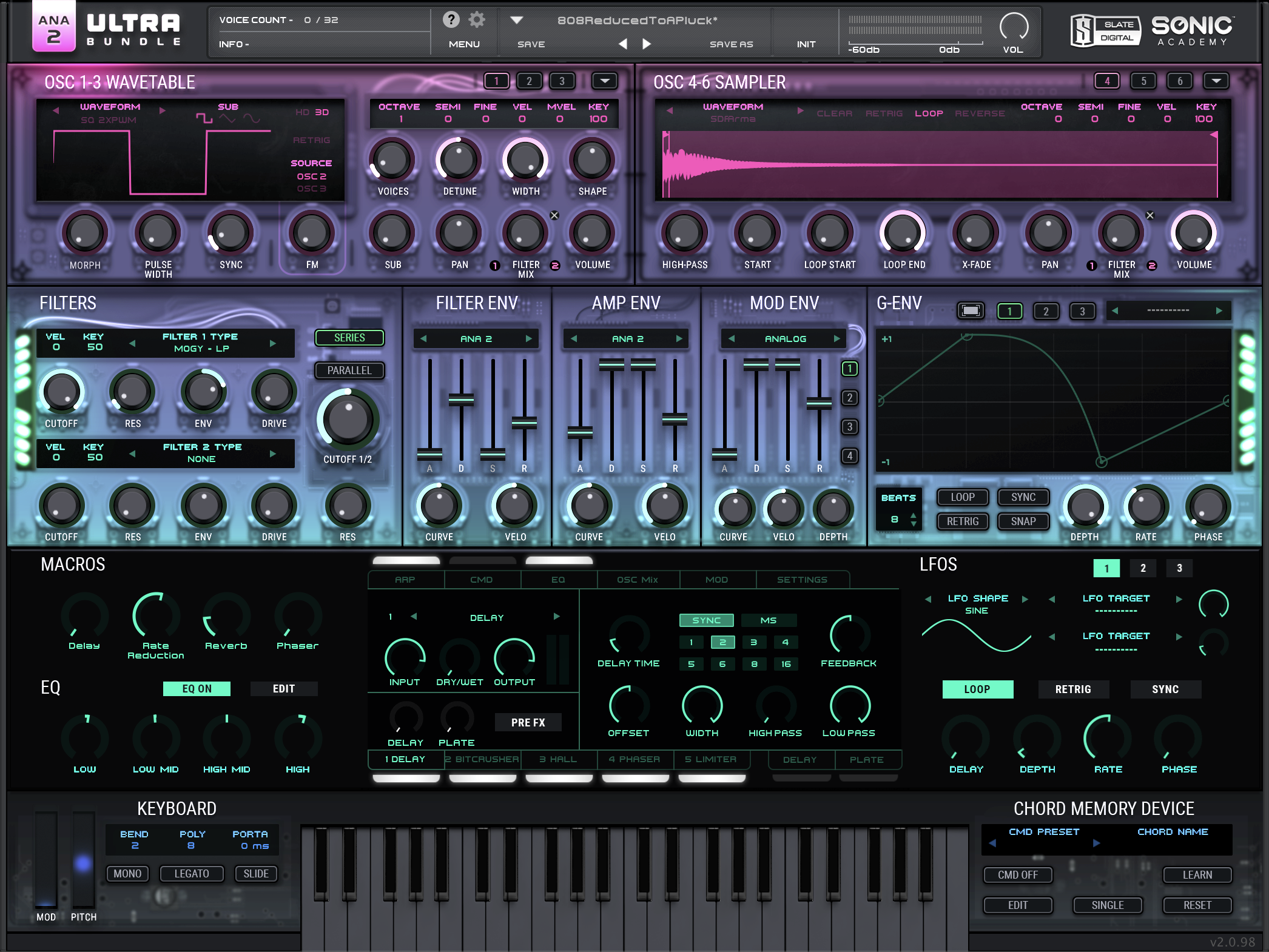Change Mod Env ANALOG type forward
This screenshot has height=952, width=1269.
pos(836,339)
